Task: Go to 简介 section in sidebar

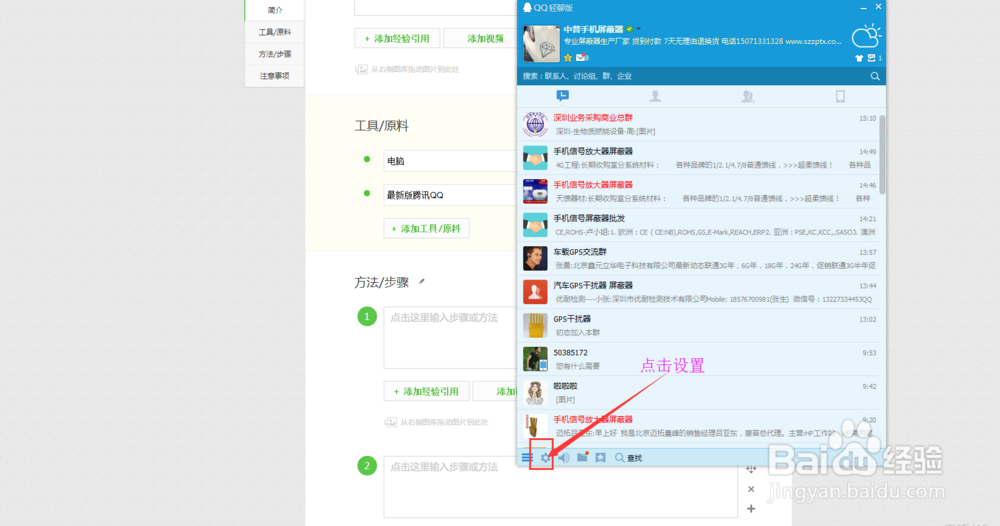Action: click(x=275, y=10)
